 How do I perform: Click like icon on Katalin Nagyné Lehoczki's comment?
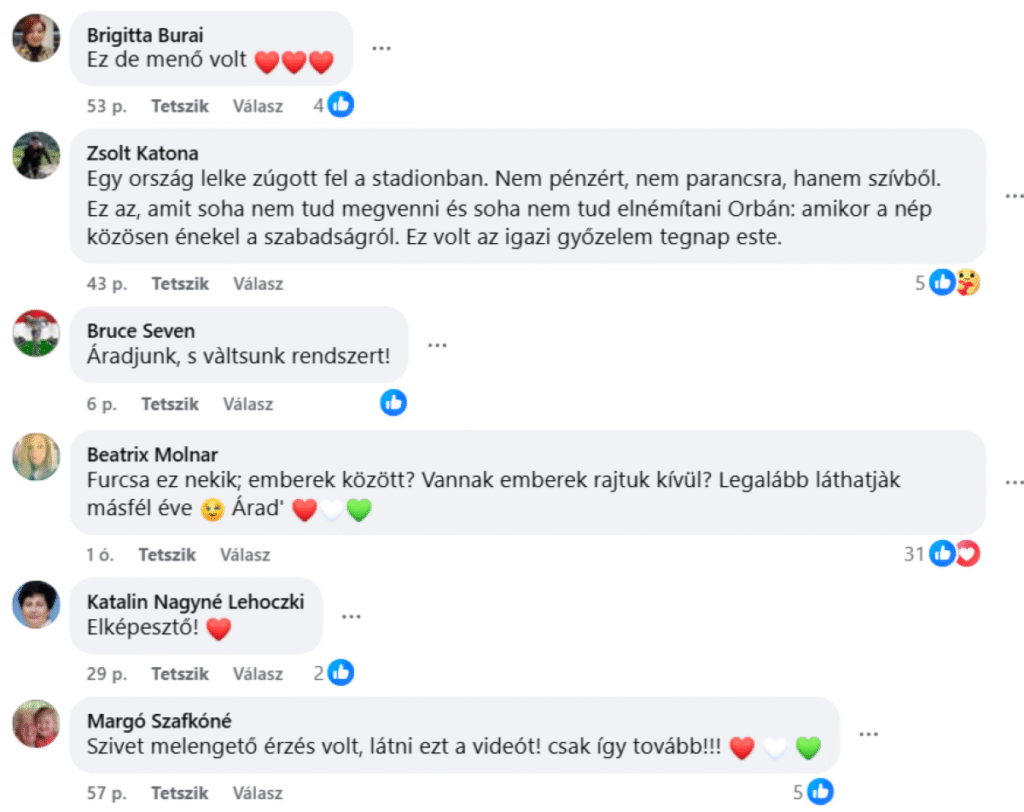tap(341, 673)
